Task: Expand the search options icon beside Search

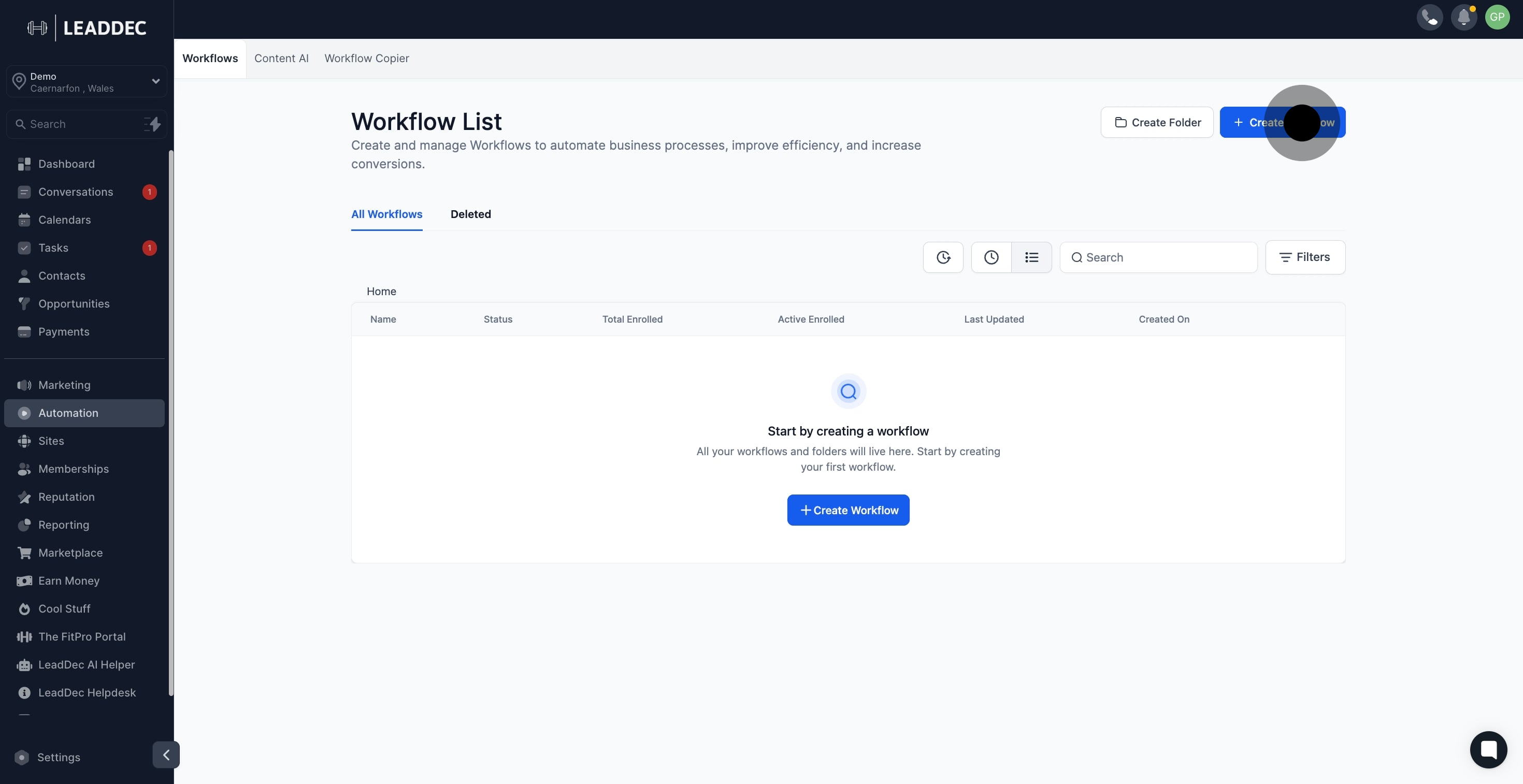Action: tap(152, 124)
